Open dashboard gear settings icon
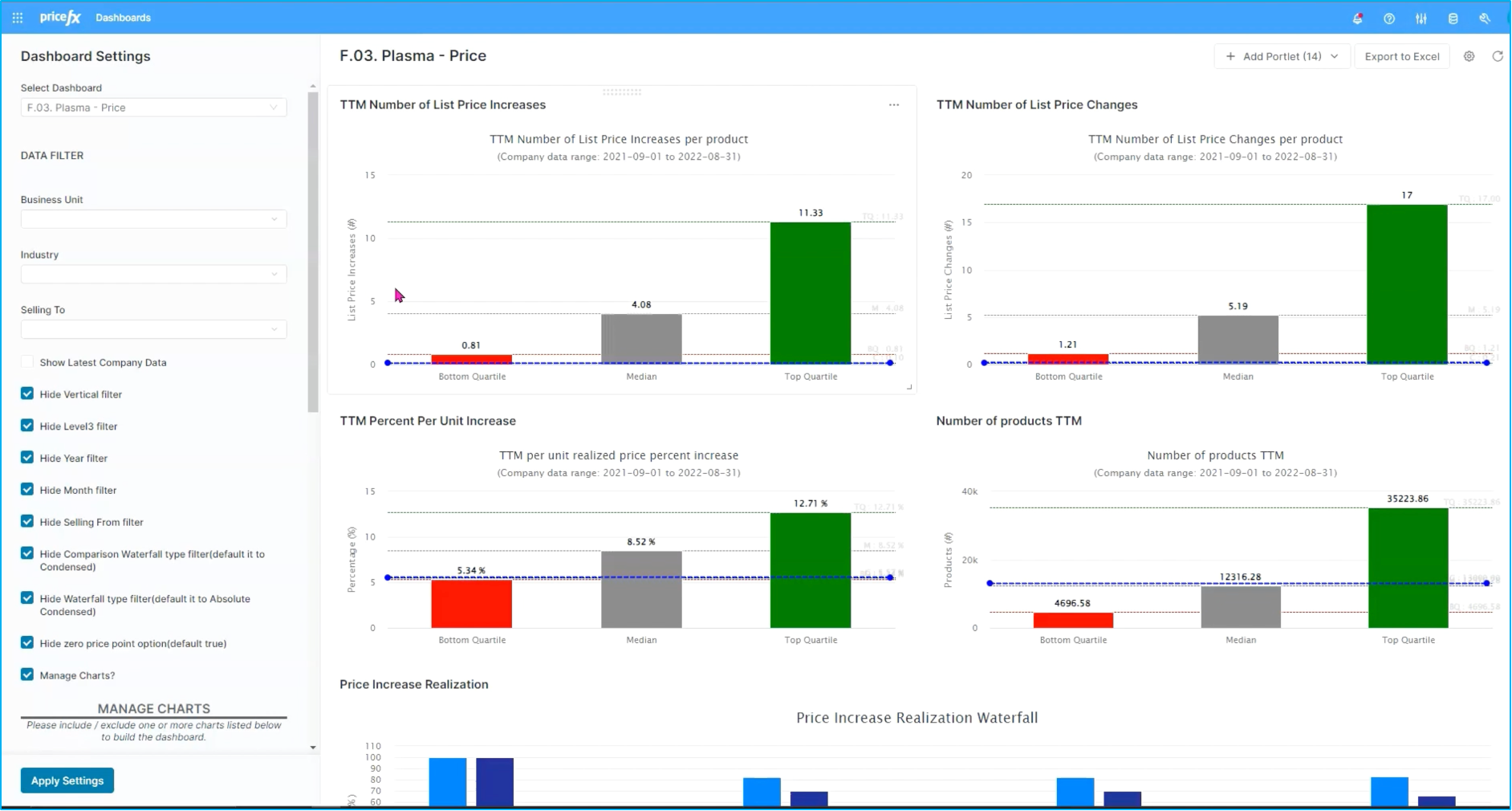This screenshot has width=1512, height=811. click(x=1469, y=56)
